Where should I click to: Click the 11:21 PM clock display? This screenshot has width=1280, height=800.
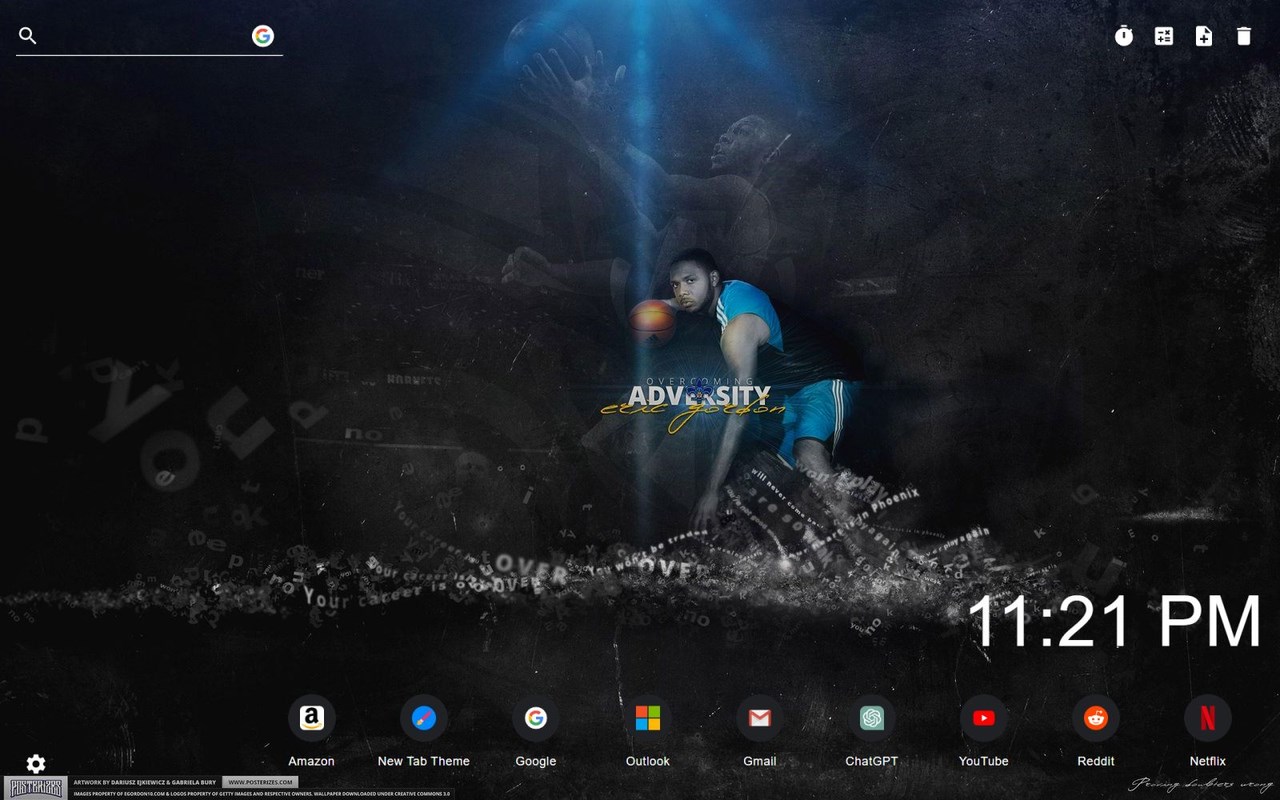pos(1114,622)
